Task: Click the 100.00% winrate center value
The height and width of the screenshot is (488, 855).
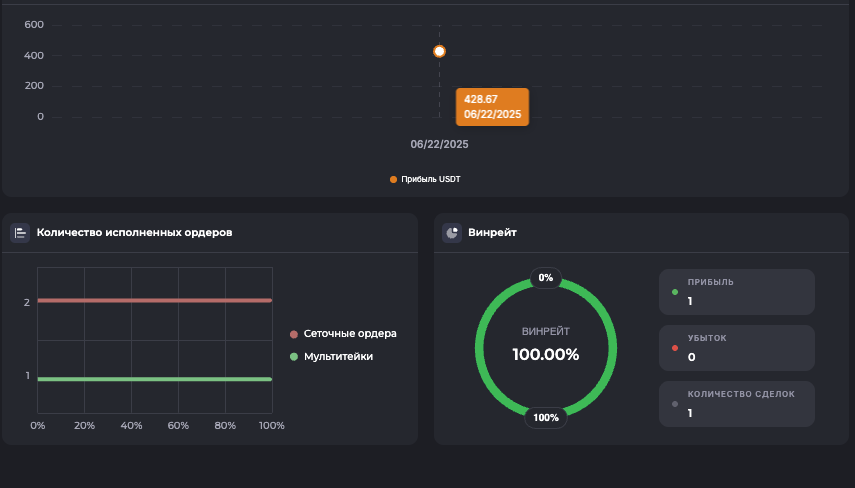Action: tap(545, 354)
